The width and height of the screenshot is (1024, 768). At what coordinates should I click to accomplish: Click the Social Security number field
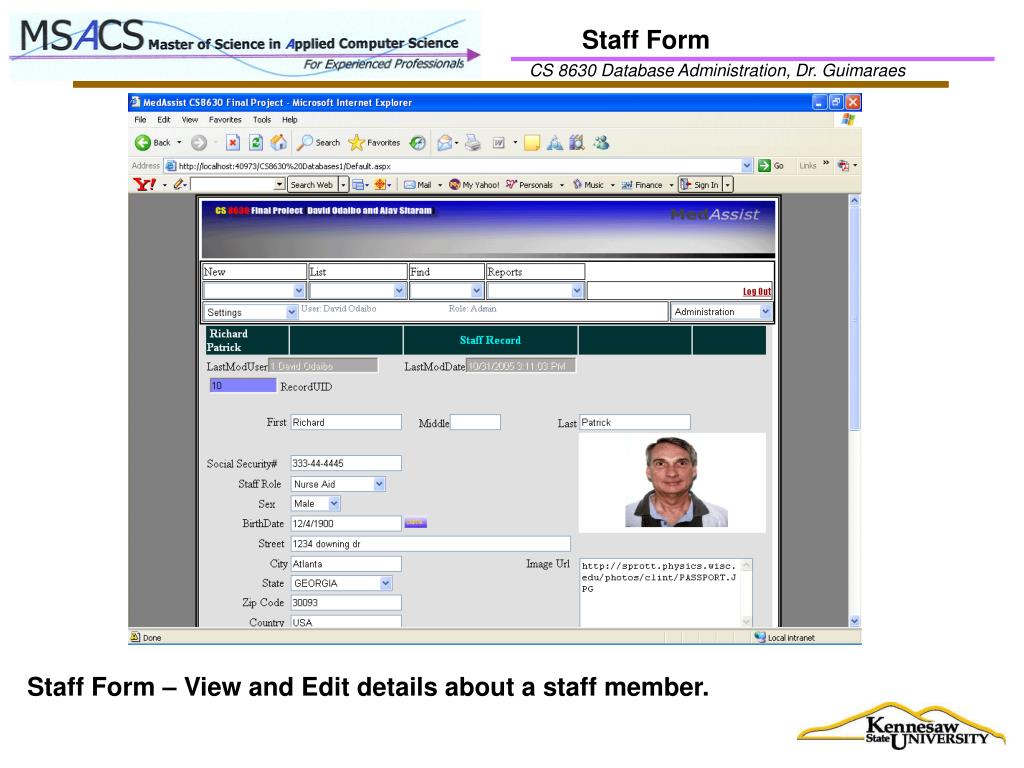point(346,463)
